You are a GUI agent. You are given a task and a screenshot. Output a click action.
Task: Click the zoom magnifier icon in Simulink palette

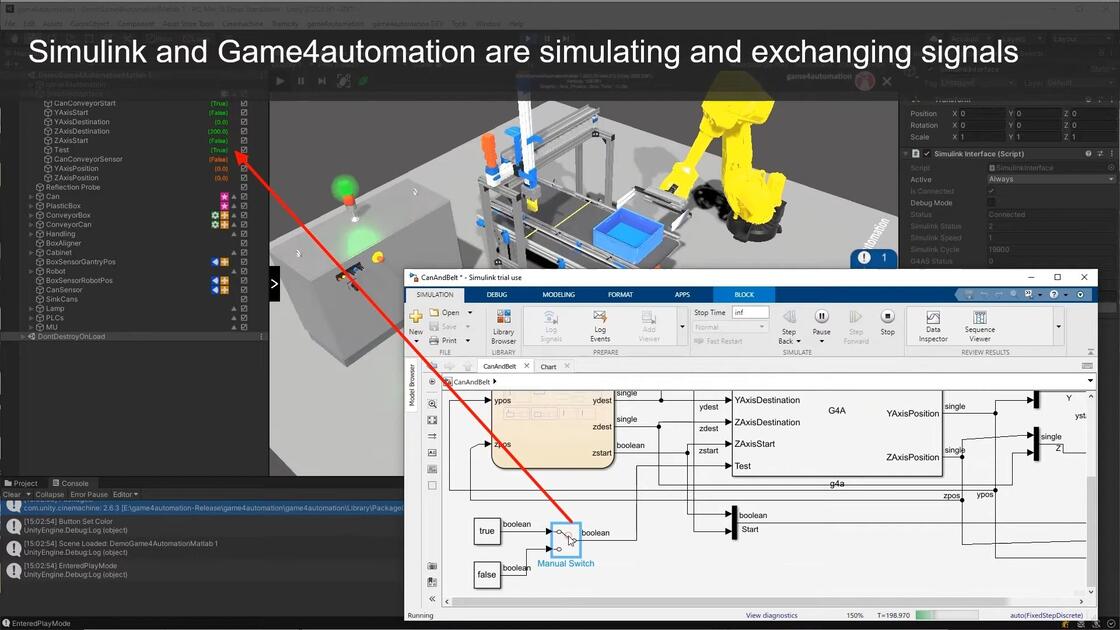click(x=432, y=404)
